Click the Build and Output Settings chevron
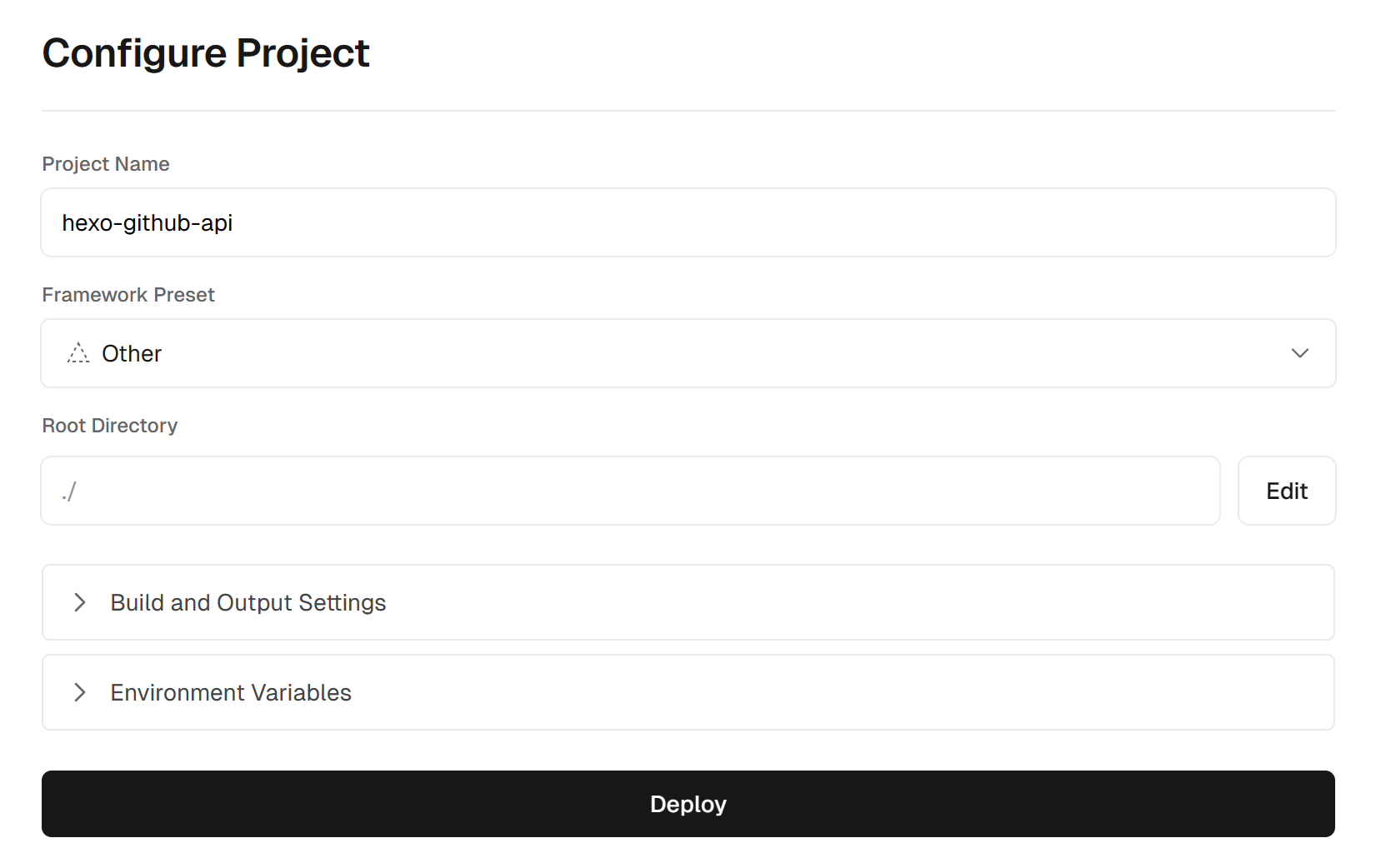 pyautogui.click(x=80, y=602)
